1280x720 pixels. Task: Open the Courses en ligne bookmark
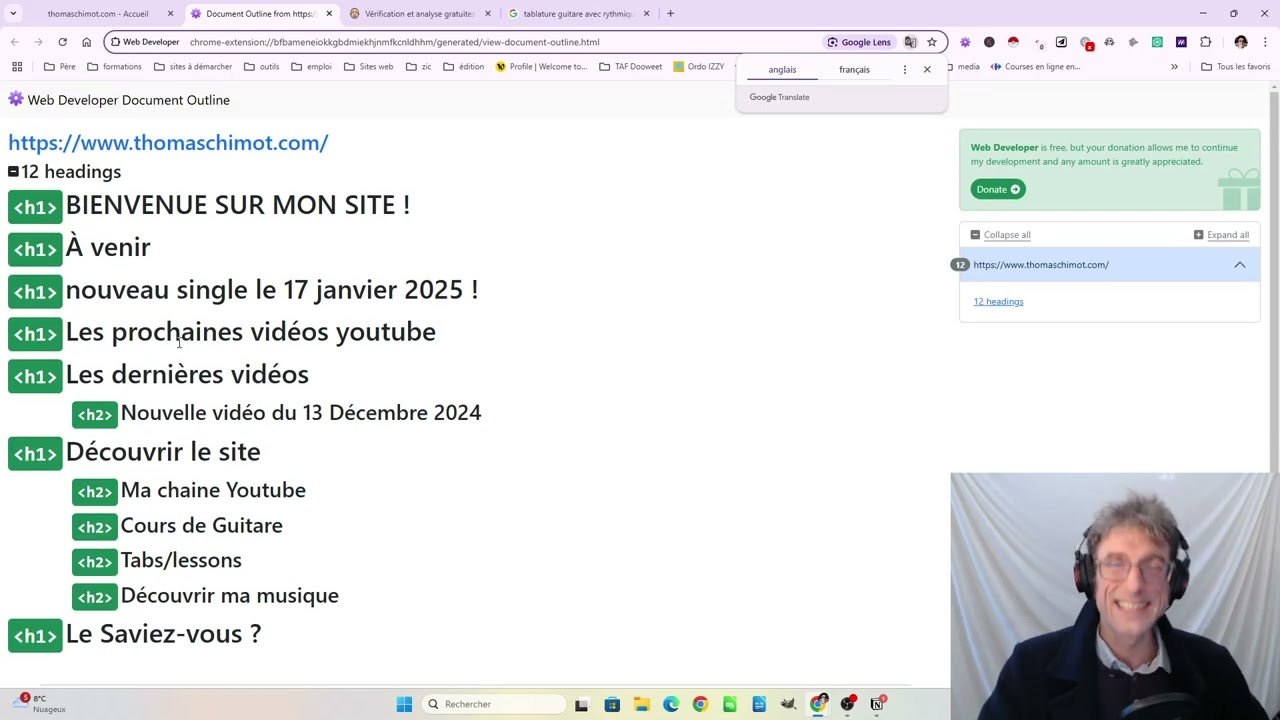(x=1035, y=67)
